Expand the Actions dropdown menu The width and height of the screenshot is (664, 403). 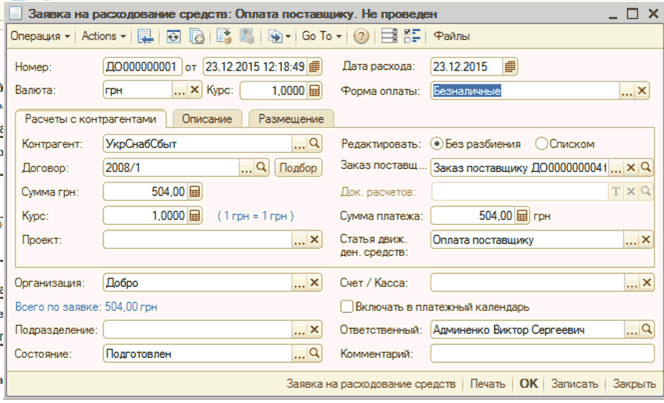[x=103, y=36]
